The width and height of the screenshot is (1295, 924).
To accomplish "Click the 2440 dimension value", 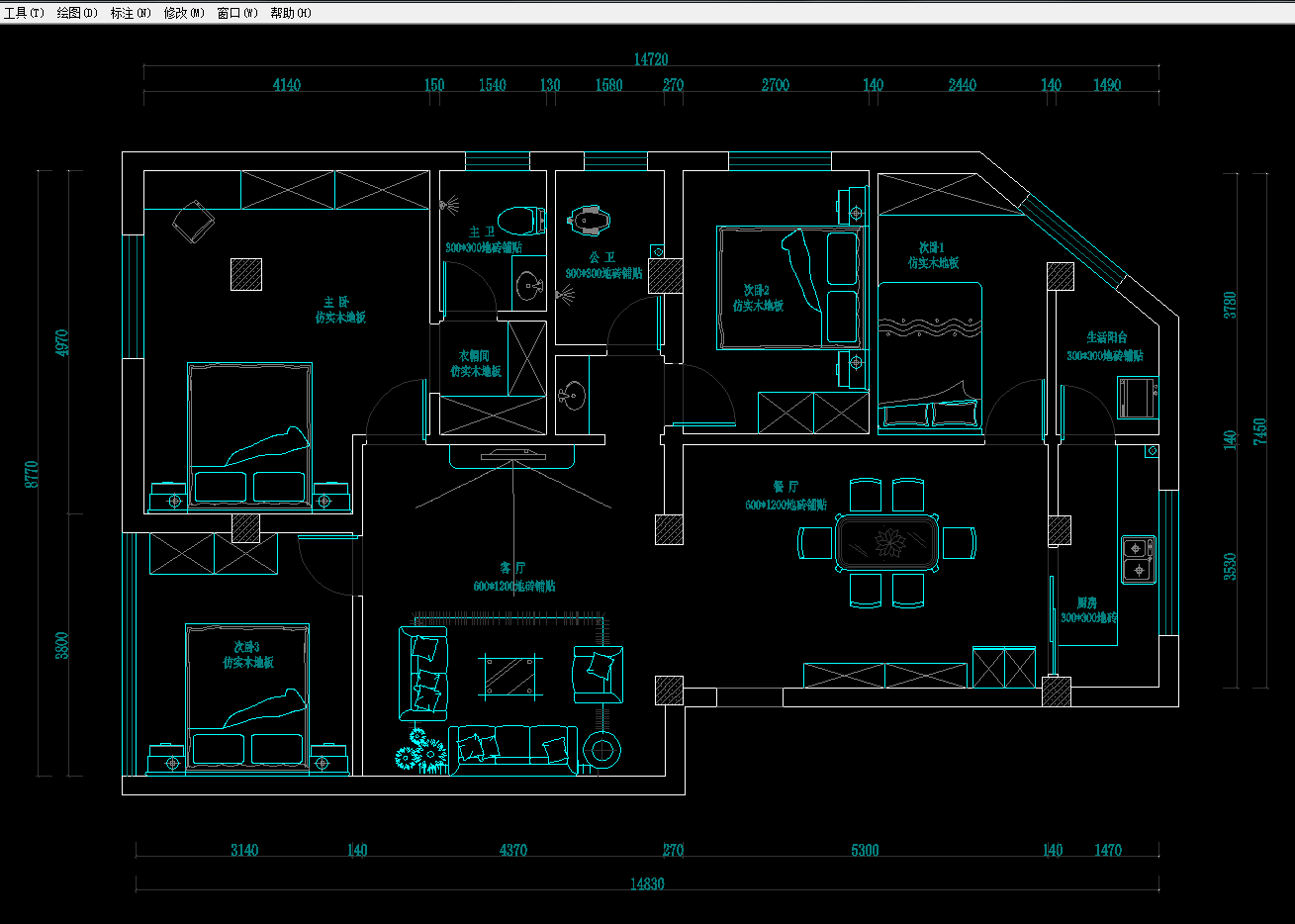I will click(x=963, y=85).
